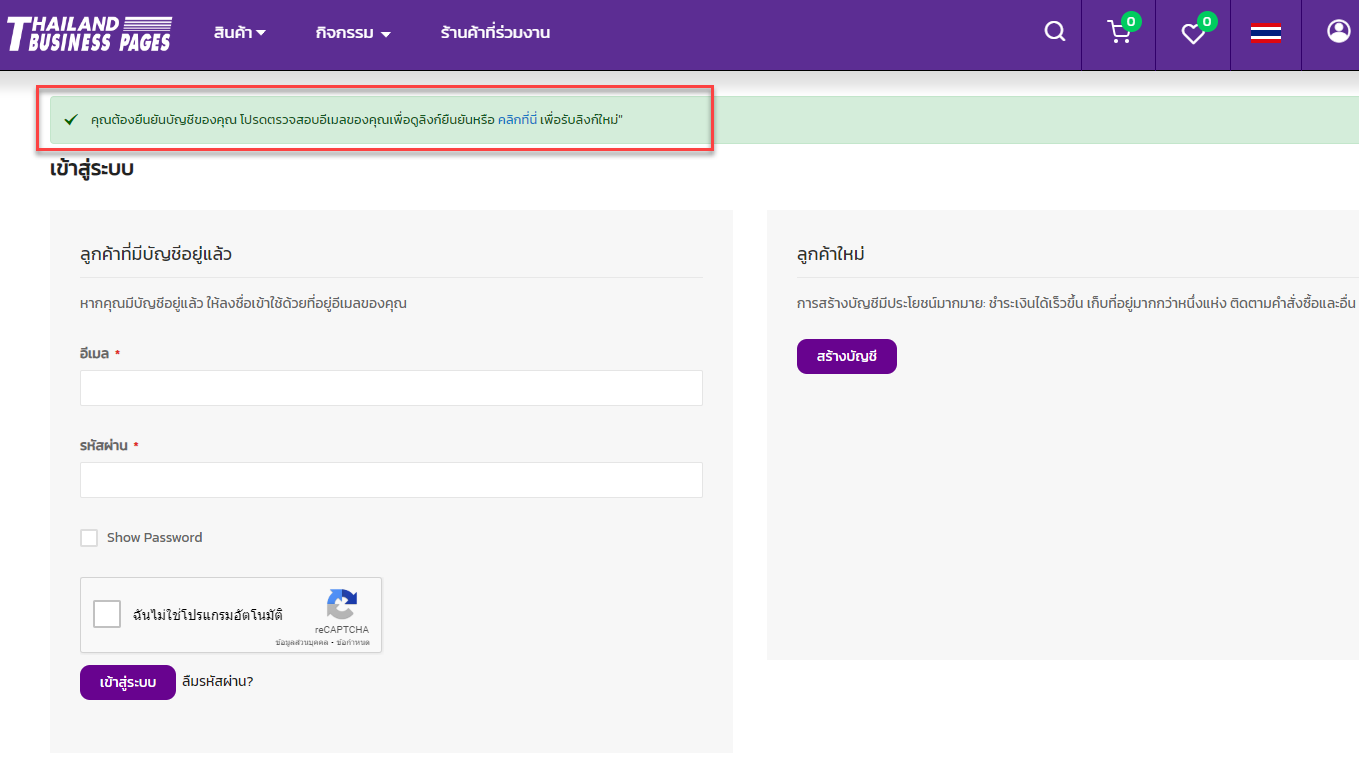This screenshot has height=780, width=1359.
Task: Open the user account profile icon
Action: (x=1338, y=32)
